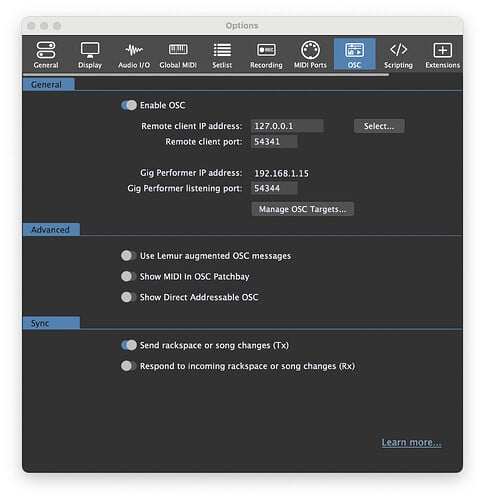Open the Extensions options

[442, 55]
